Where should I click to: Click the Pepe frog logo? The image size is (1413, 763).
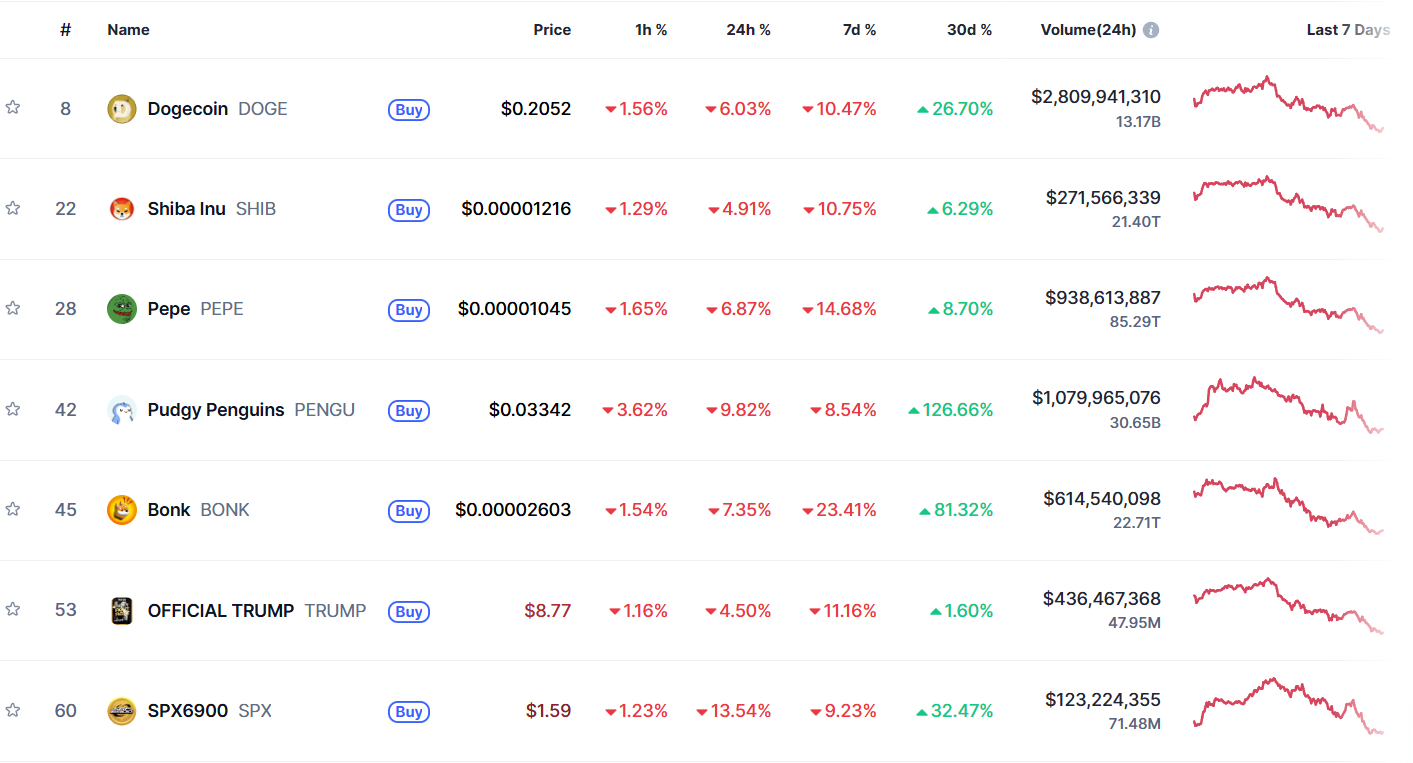121,308
